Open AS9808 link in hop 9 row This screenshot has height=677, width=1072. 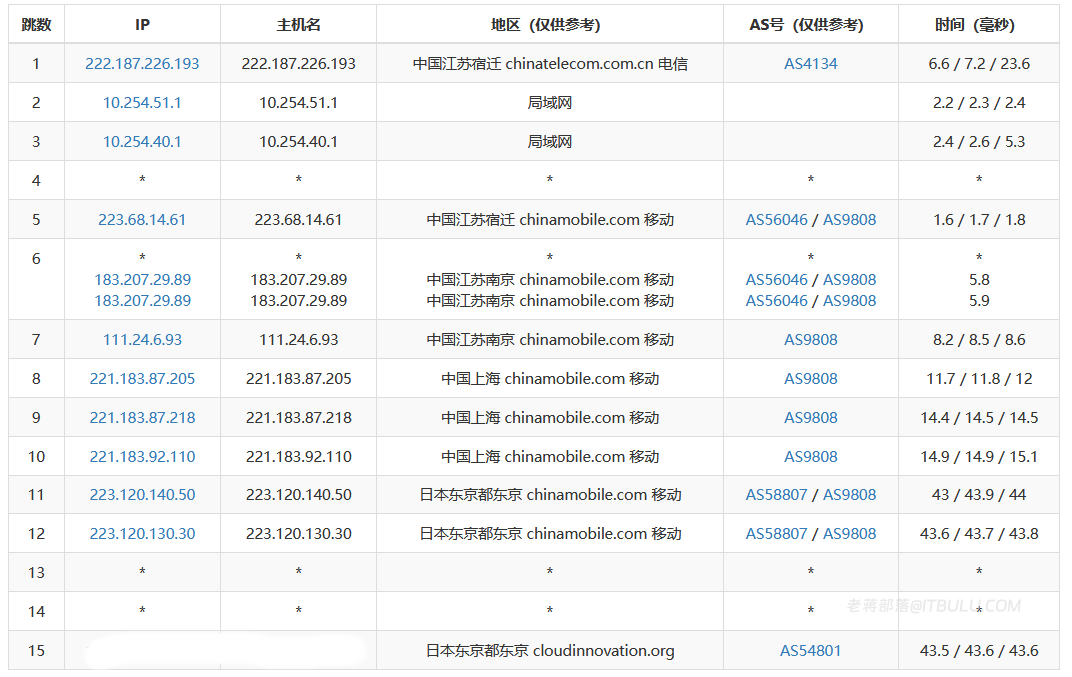pyautogui.click(x=810, y=417)
